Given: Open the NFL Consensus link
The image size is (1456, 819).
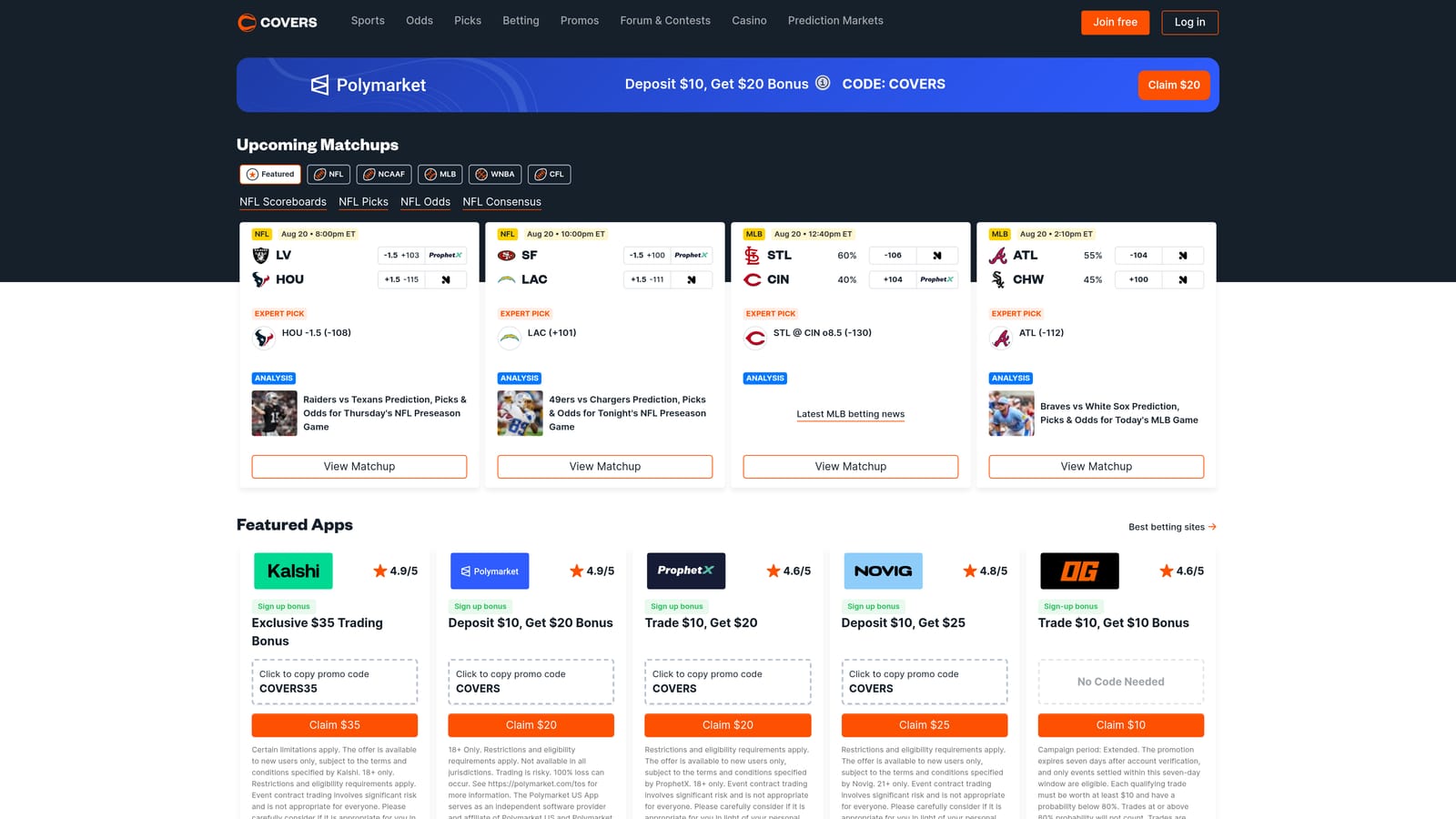Looking at the screenshot, I should coord(501,202).
